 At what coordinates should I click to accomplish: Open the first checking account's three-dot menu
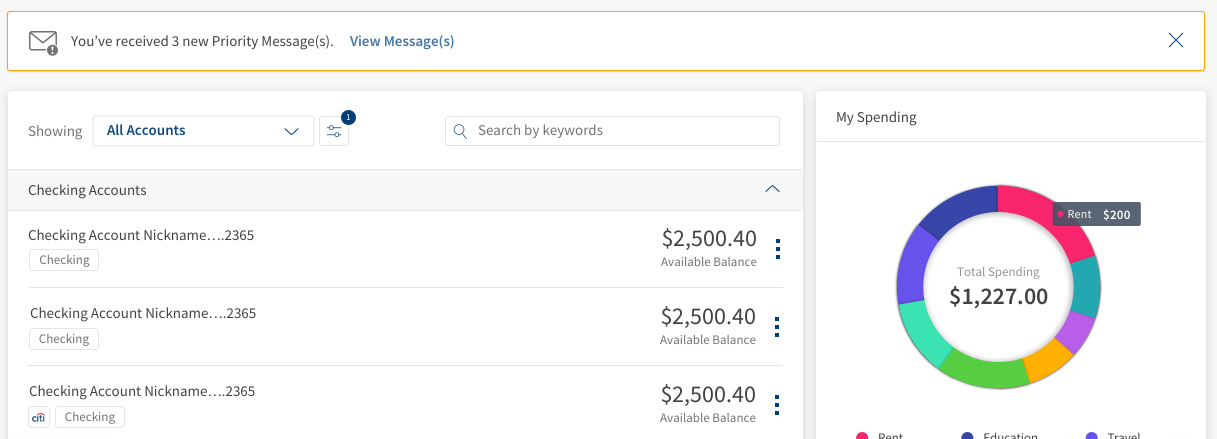pos(778,248)
